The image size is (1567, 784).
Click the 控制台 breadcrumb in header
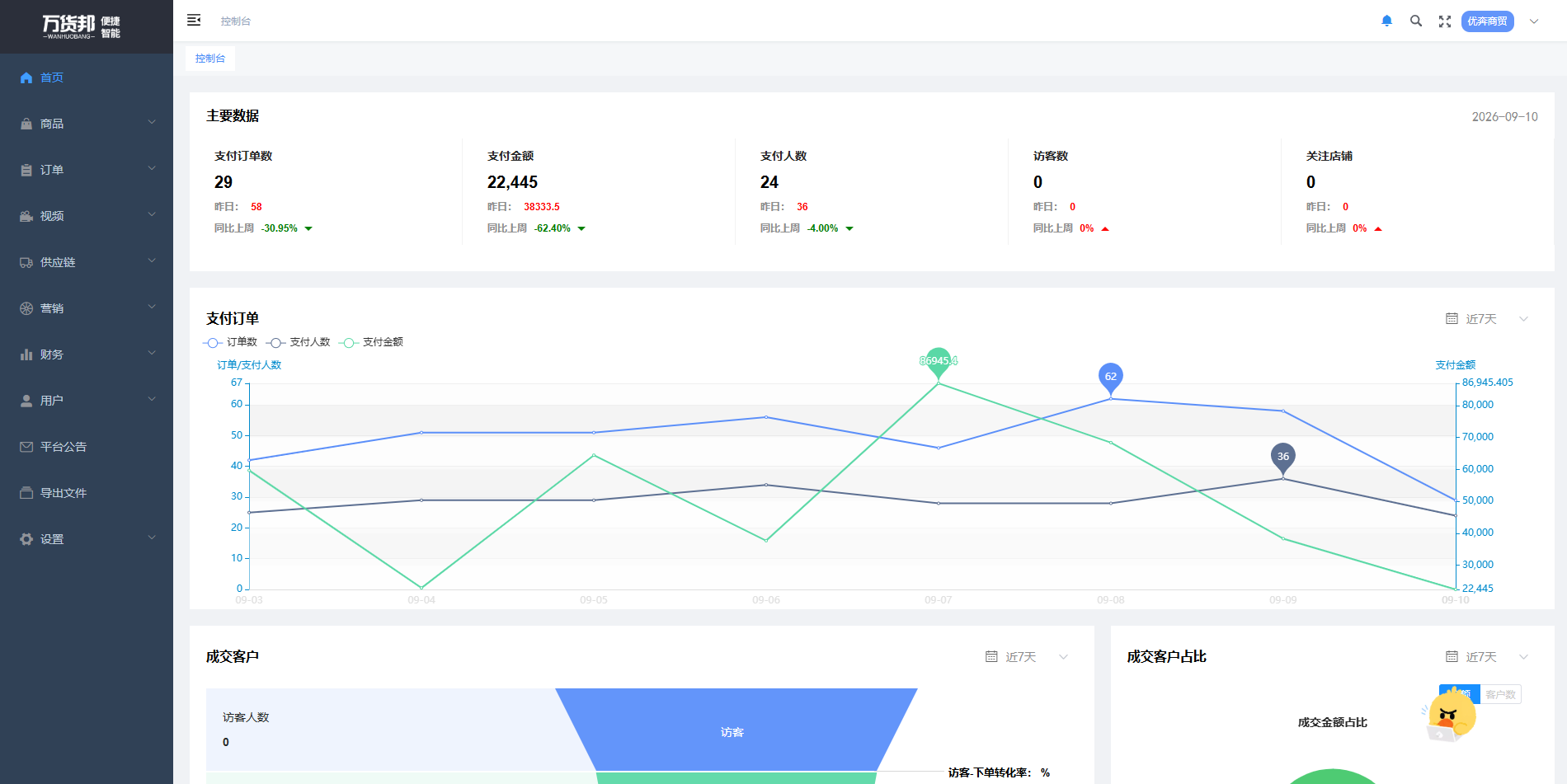point(236,21)
